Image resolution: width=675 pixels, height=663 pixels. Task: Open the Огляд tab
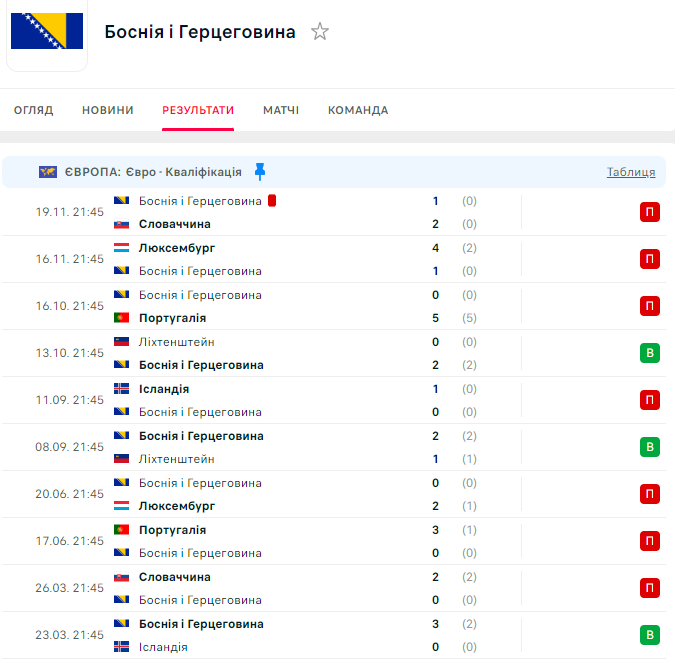(x=34, y=110)
